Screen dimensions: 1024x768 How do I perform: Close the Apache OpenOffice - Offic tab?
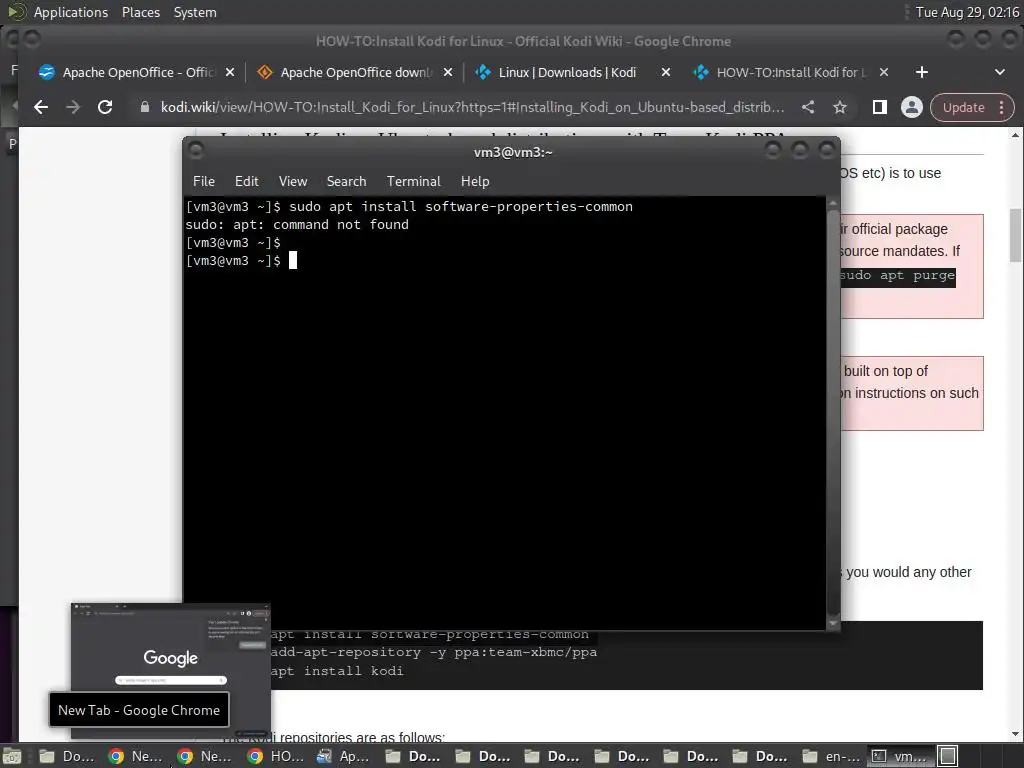pos(230,72)
